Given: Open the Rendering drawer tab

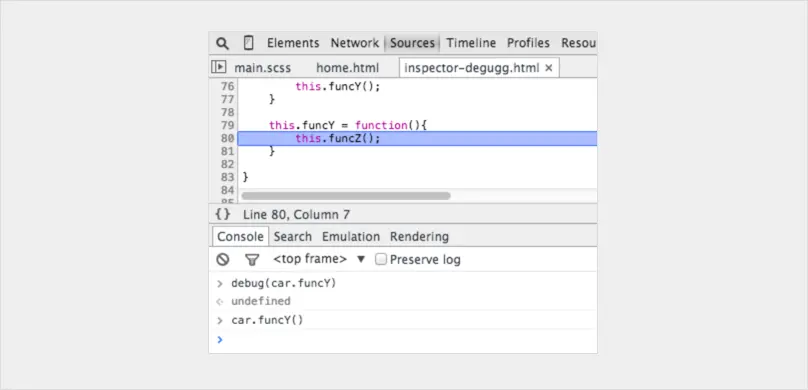Looking at the screenshot, I should [419, 236].
